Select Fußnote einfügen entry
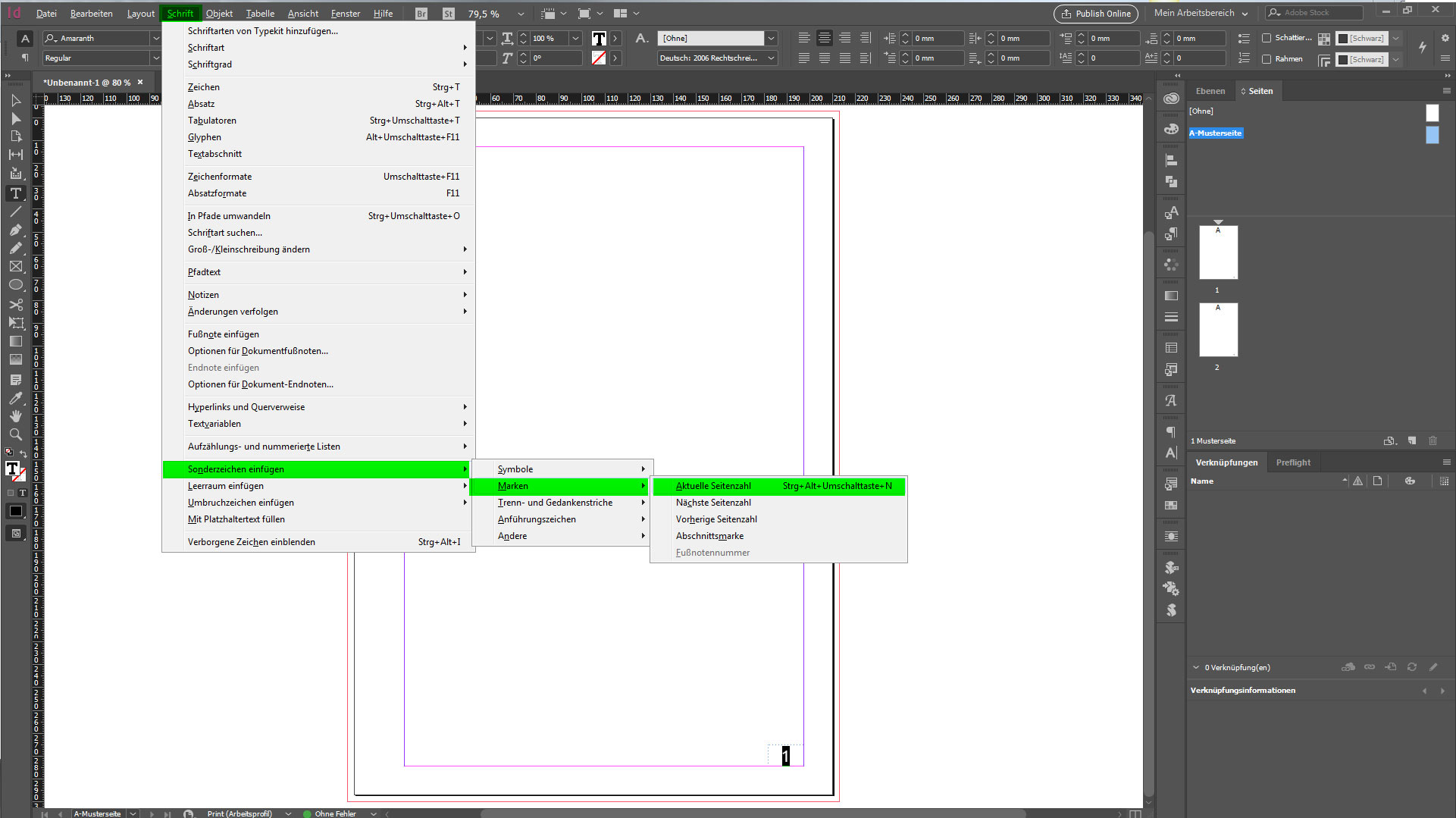1456x818 pixels. click(318, 334)
